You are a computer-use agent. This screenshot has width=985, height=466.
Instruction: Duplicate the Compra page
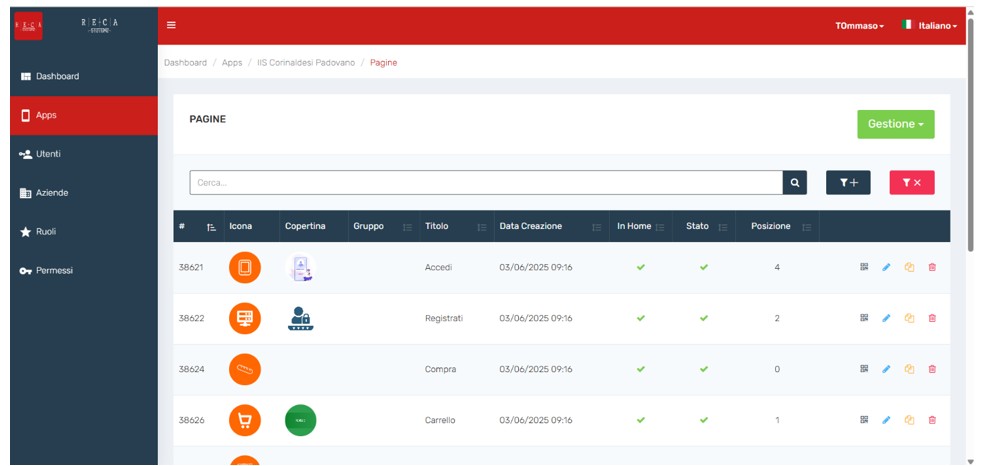pos(909,369)
